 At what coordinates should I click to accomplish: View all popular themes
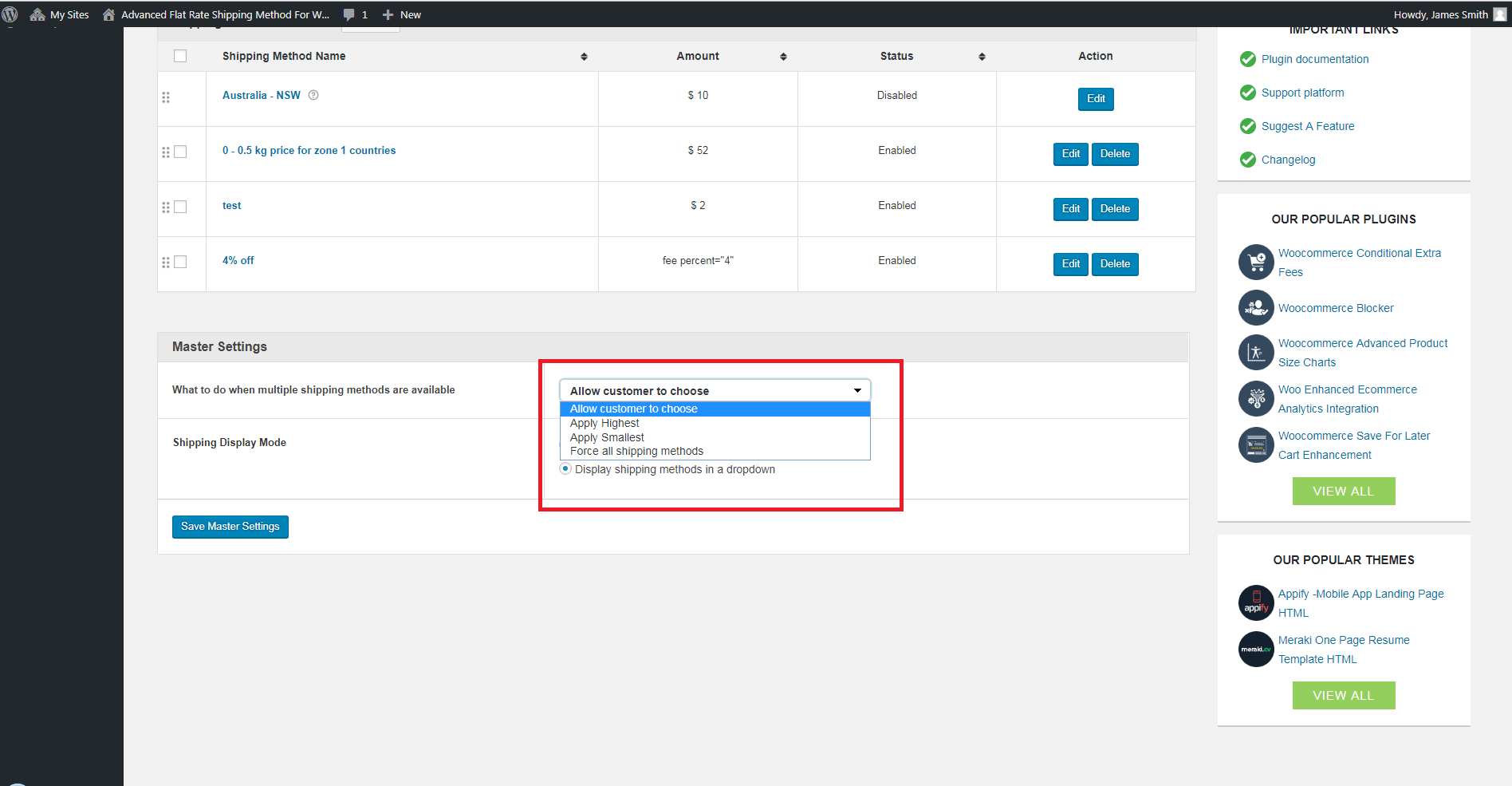(x=1344, y=696)
